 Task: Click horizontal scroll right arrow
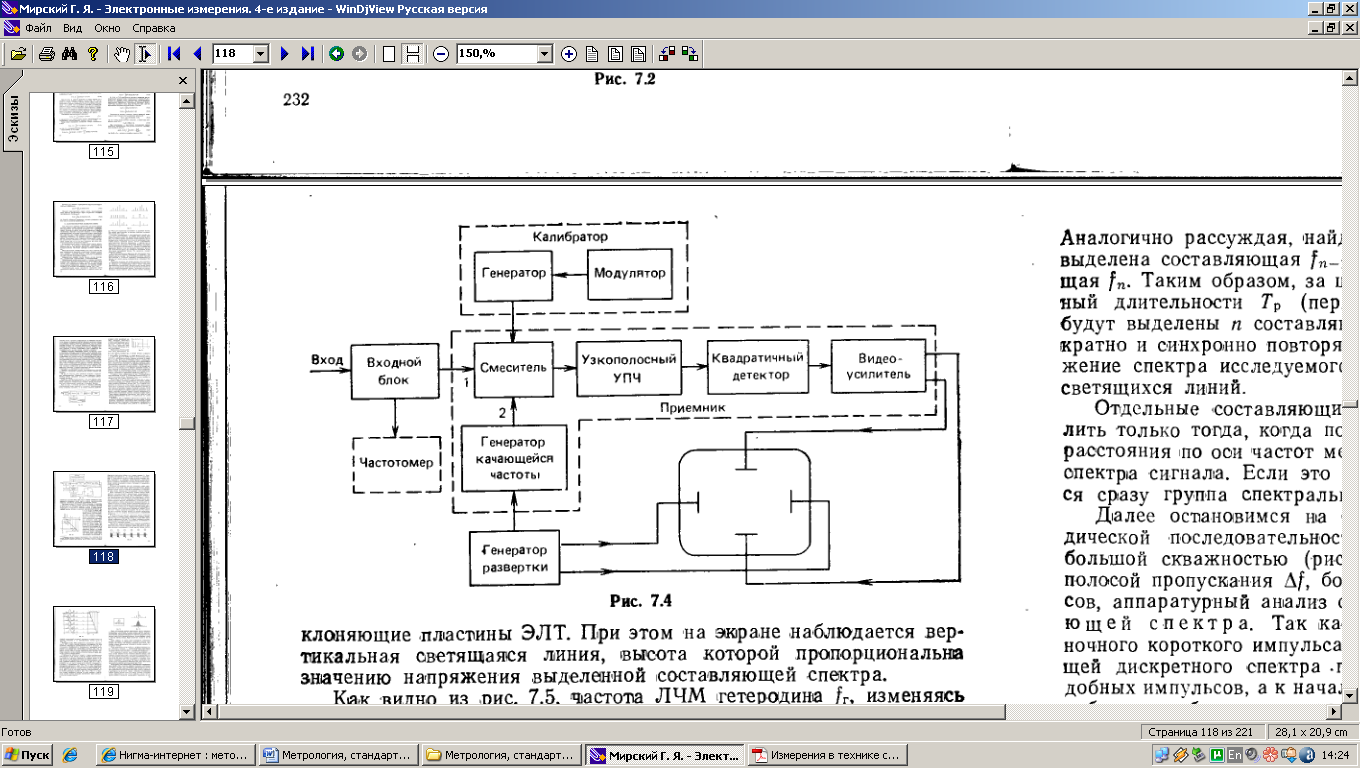tap(1334, 710)
